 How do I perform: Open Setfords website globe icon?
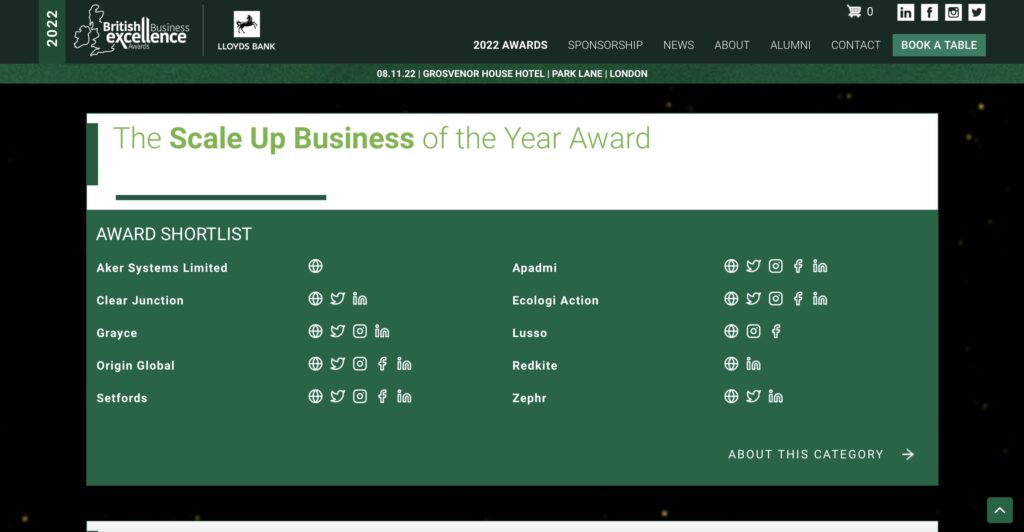coord(315,396)
